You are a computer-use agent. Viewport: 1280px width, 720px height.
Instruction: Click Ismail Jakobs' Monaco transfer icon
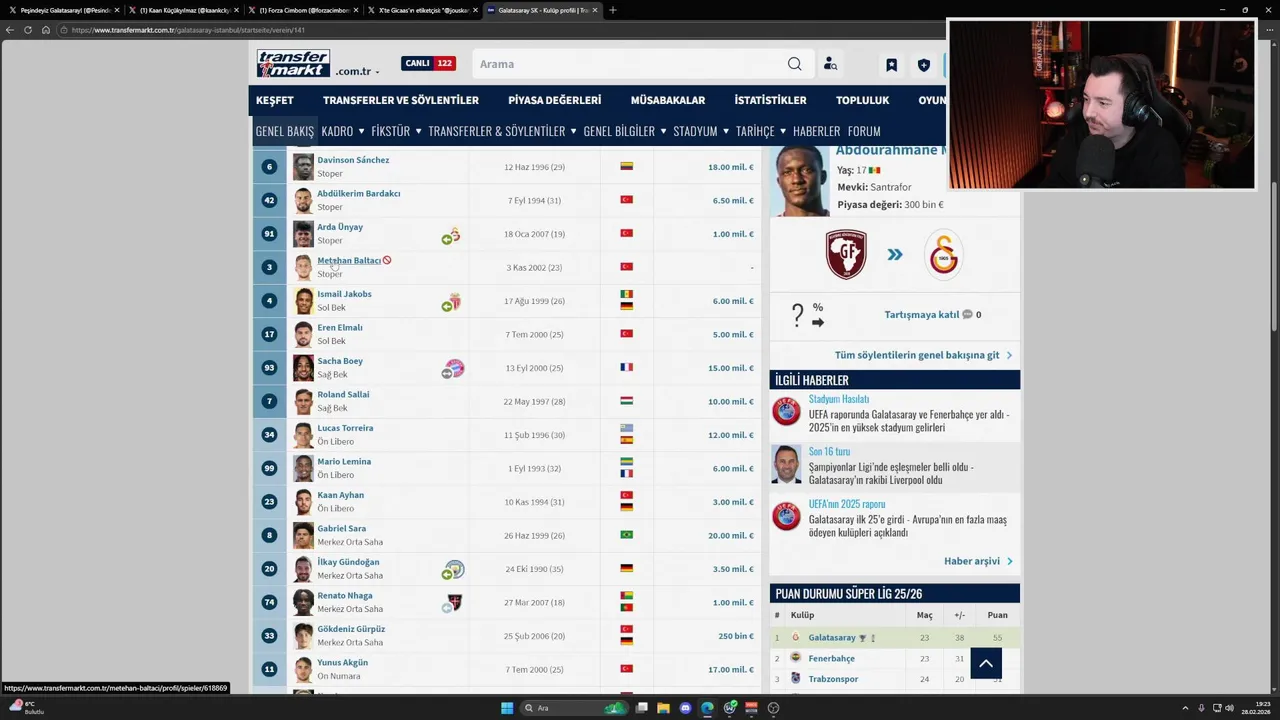pos(452,302)
